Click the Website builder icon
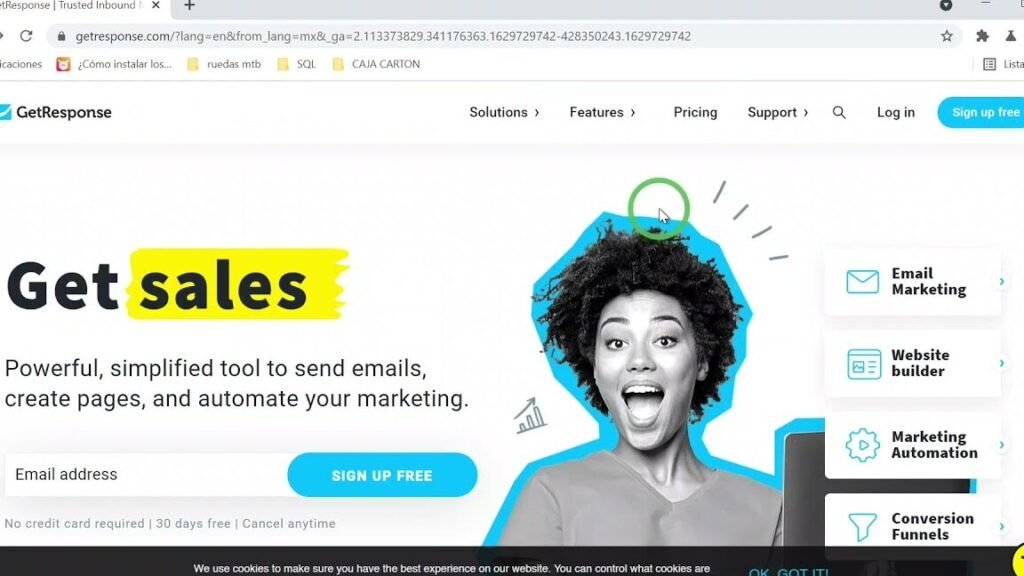Screen dimensions: 1024x576 [x=864, y=364]
